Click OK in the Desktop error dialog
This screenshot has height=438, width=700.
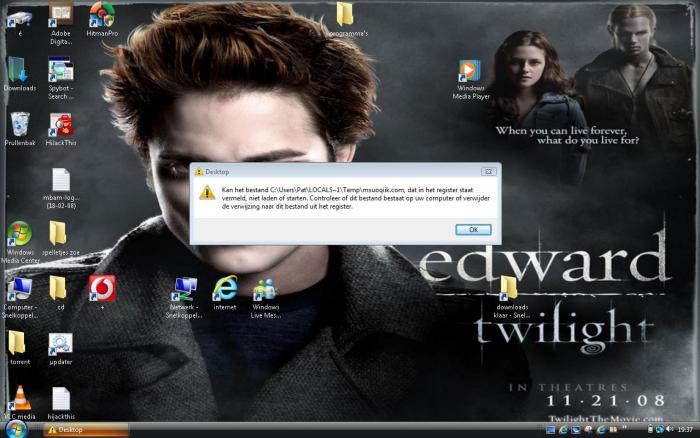[x=473, y=229]
